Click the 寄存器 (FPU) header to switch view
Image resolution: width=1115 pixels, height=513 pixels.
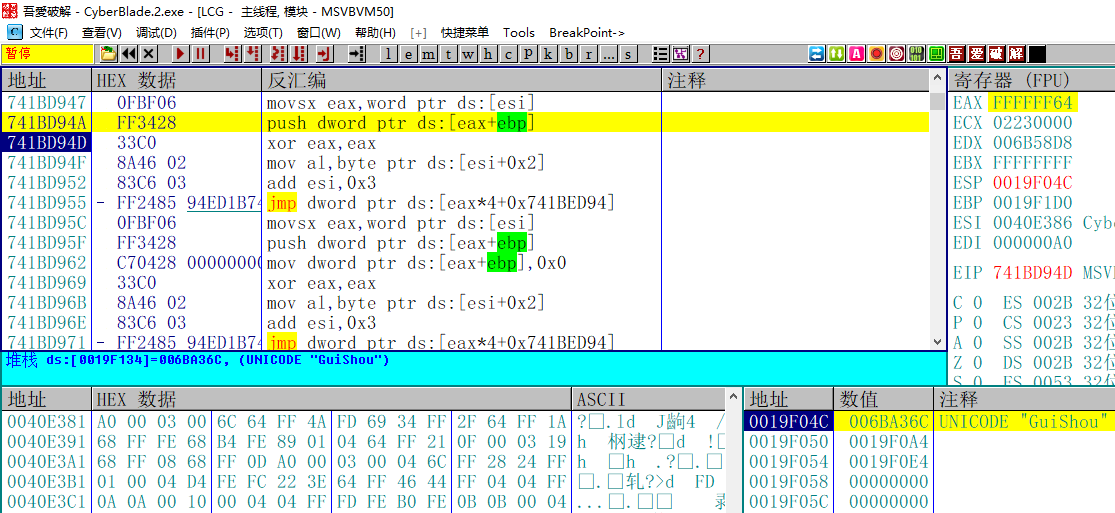[x=1031, y=80]
